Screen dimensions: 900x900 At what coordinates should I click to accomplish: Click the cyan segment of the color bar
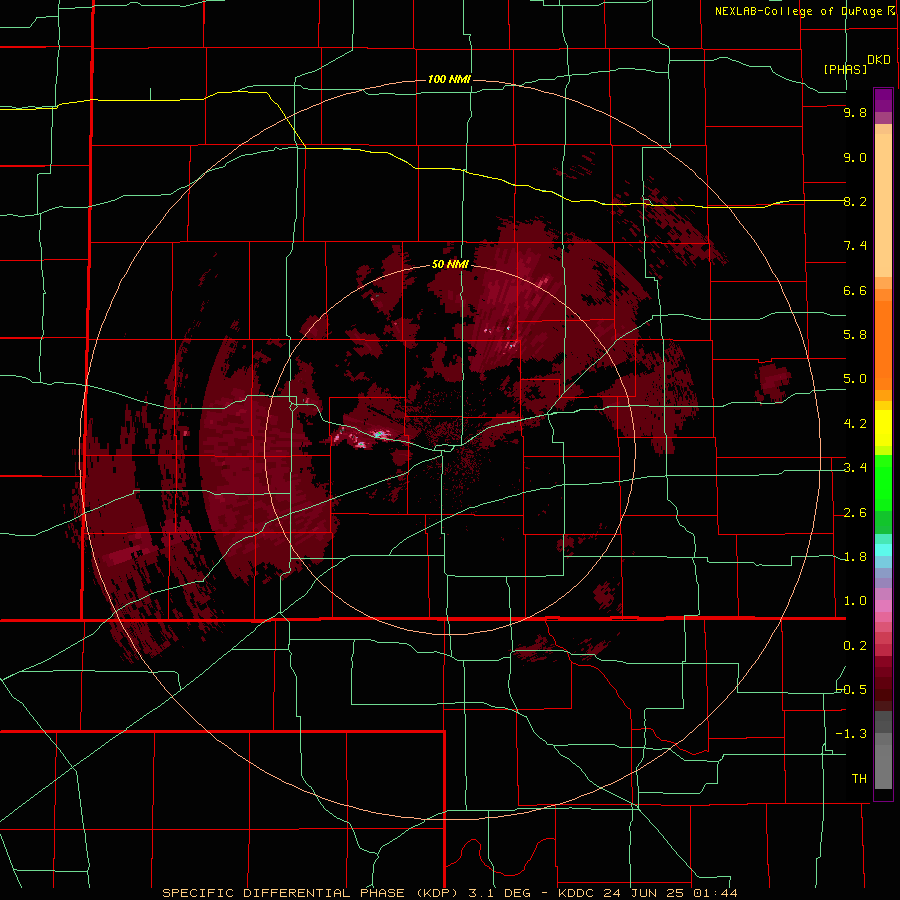coord(883,550)
